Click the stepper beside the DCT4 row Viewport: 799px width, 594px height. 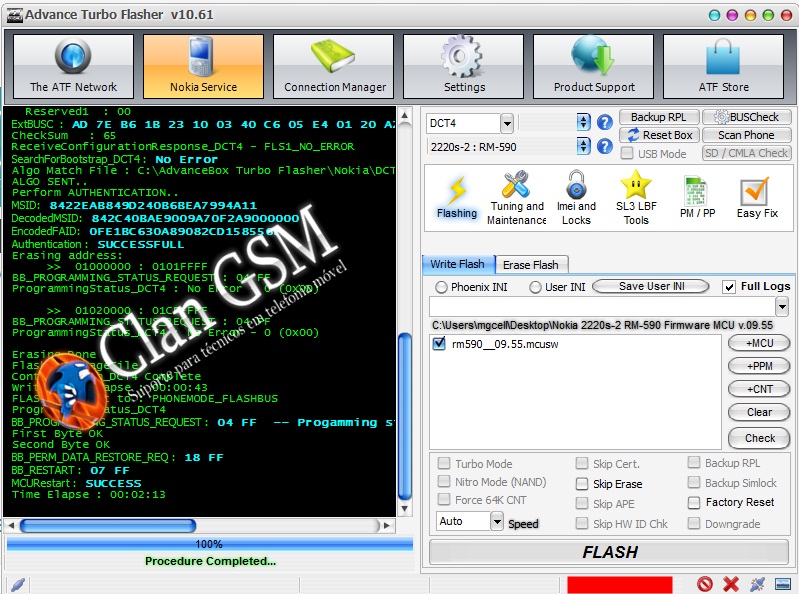pyautogui.click(x=583, y=122)
